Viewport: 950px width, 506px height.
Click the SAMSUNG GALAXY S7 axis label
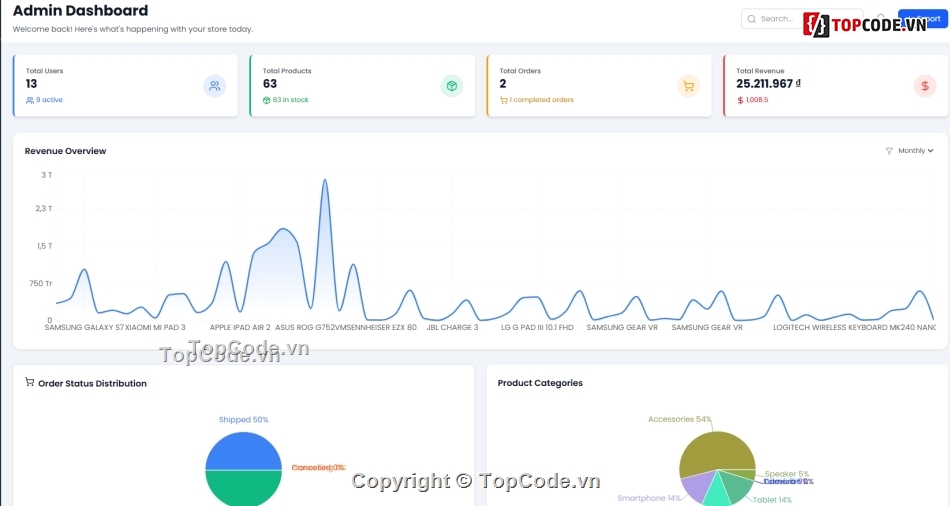click(x=84, y=327)
